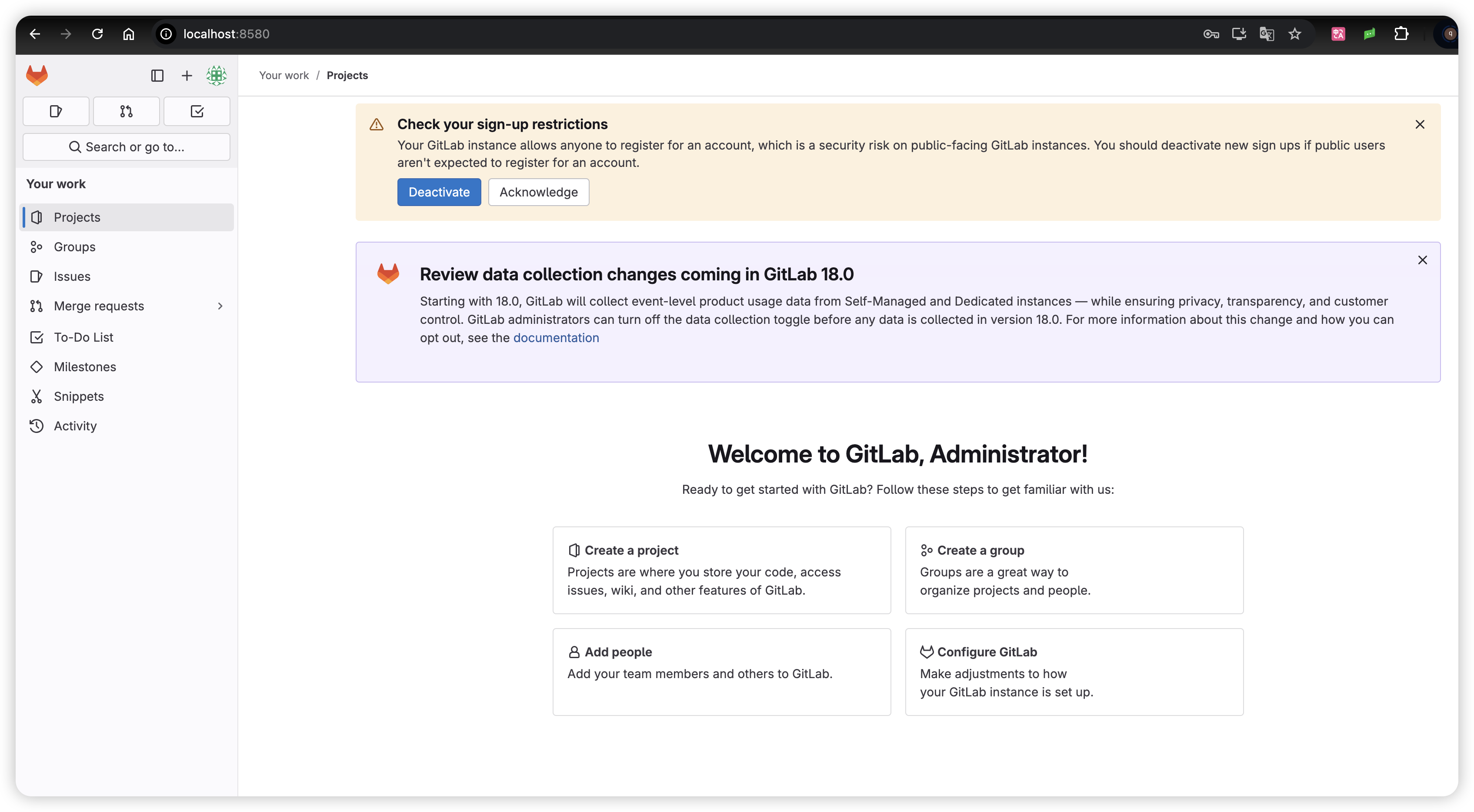
Task: Go to Groups in sidebar
Action: point(74,246)
